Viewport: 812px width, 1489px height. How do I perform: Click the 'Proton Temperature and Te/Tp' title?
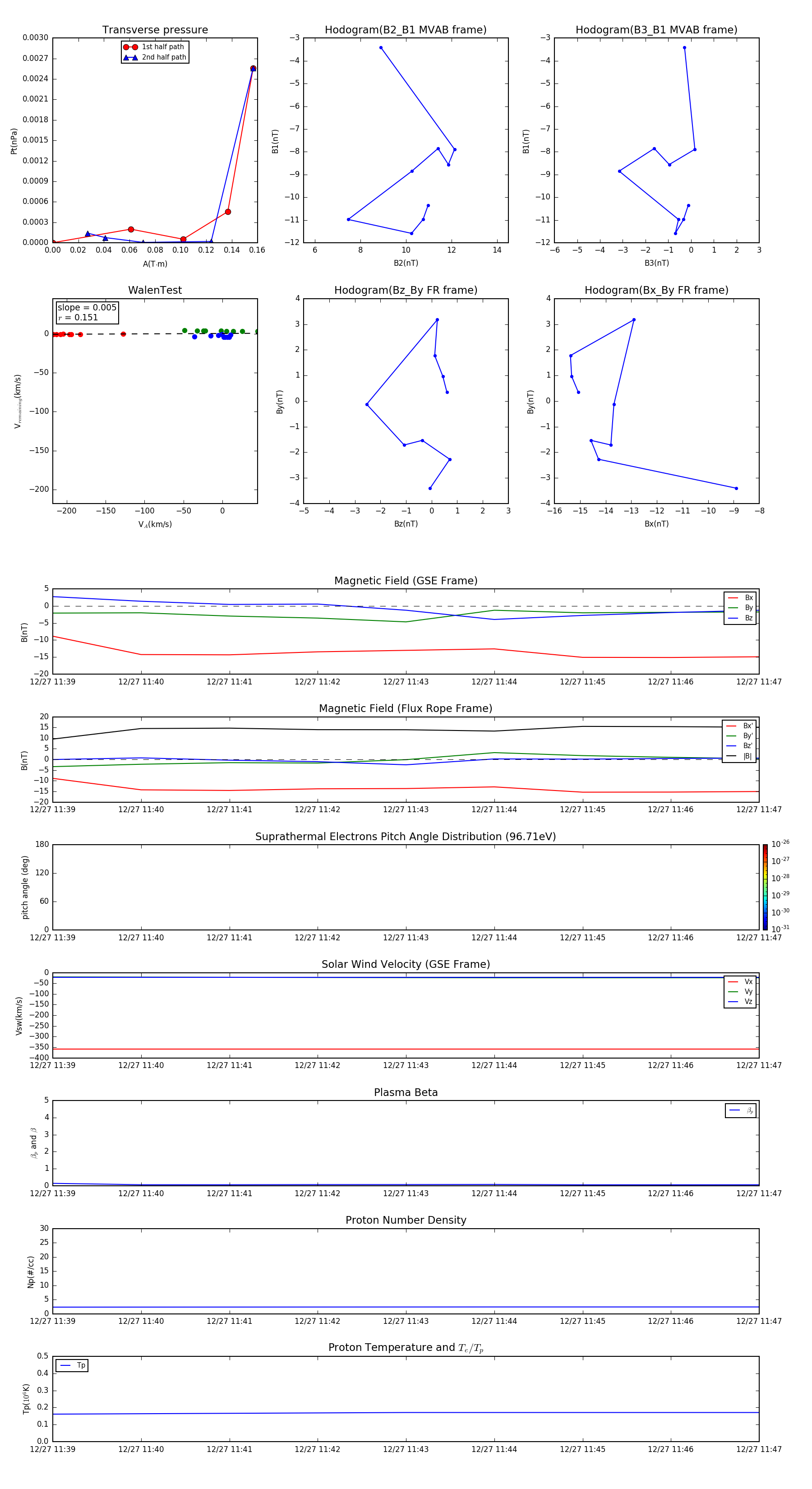click(x=406, y=1347)
